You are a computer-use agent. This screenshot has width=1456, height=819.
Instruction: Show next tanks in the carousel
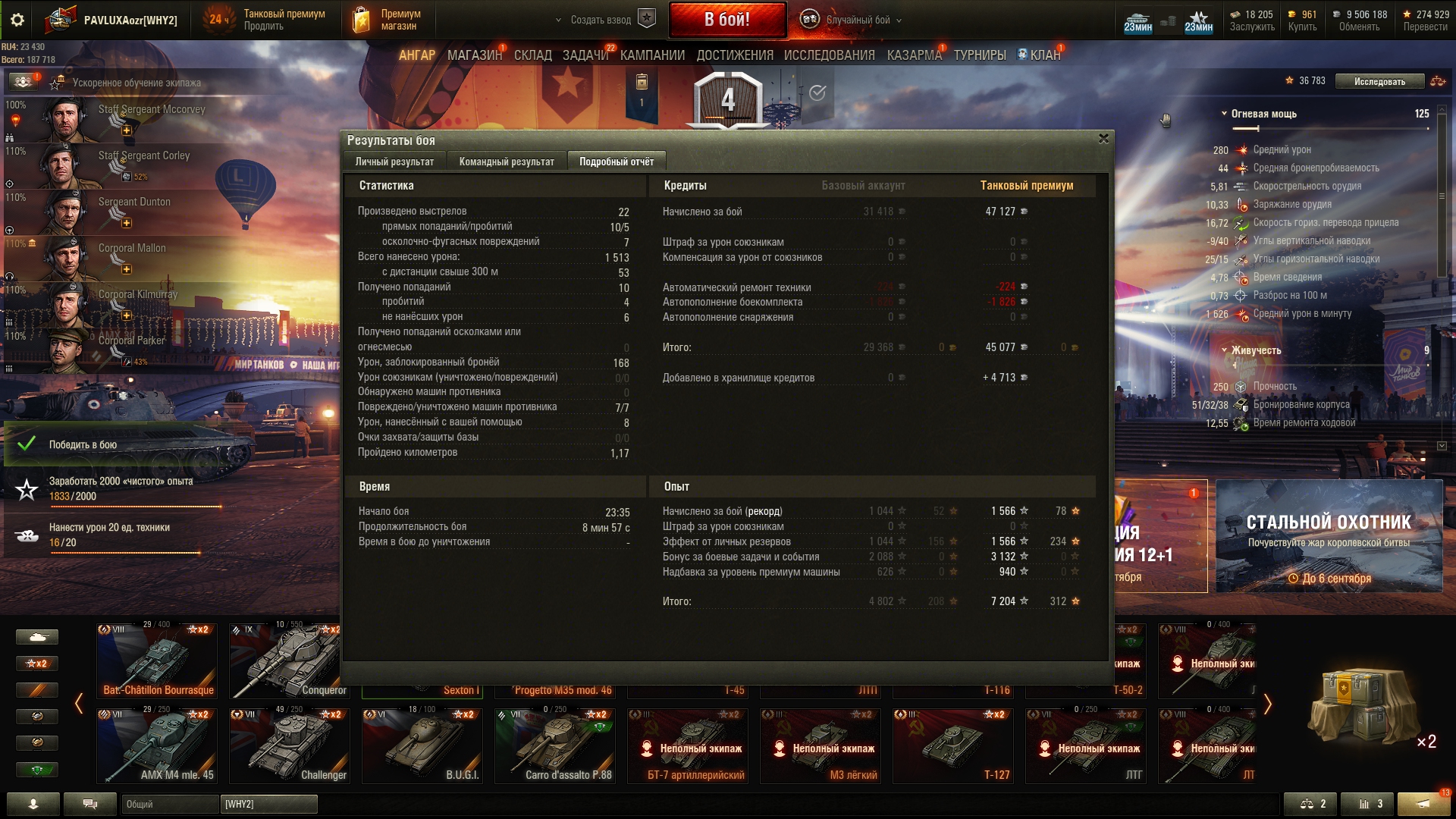pyautogui.click(x=1267, y=704)
